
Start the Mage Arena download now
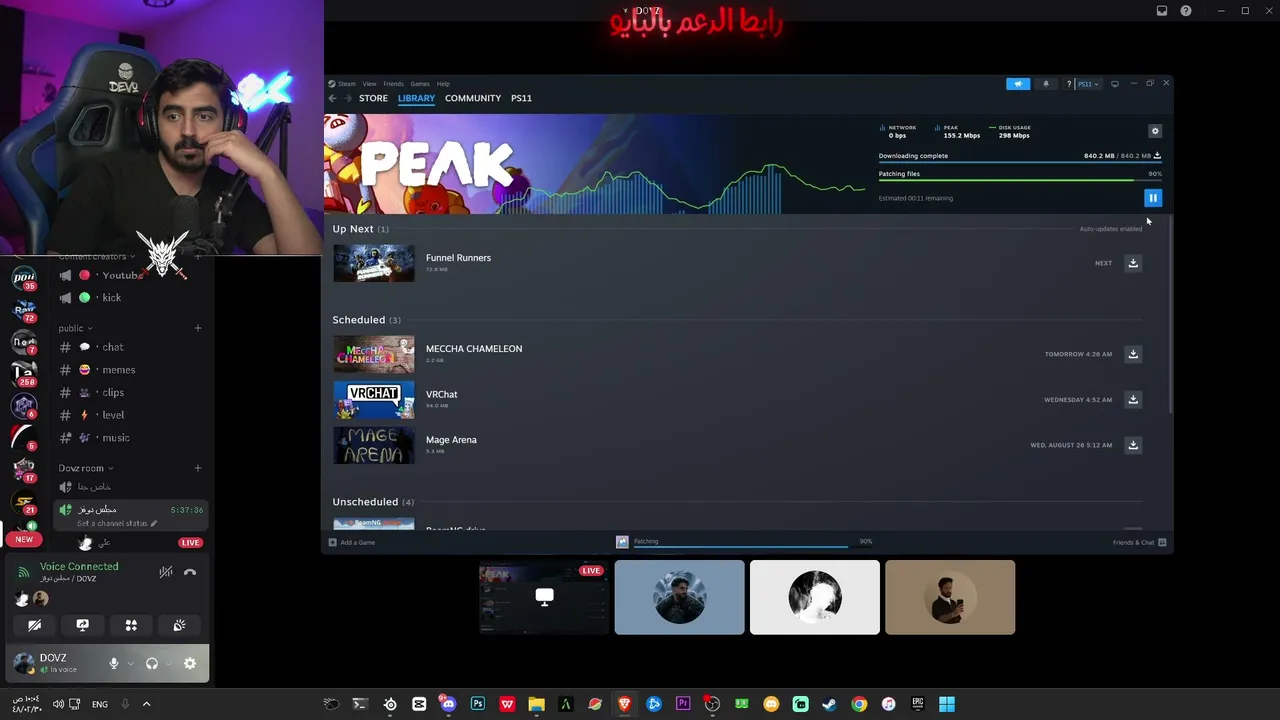(x=1133, y=445)
